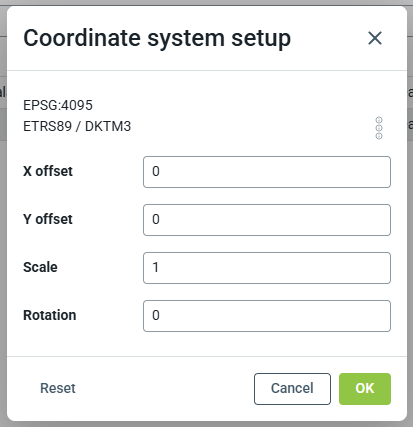Click the ETRS89 / DKTM3 system name
The image size is (413, 427).
77,127
